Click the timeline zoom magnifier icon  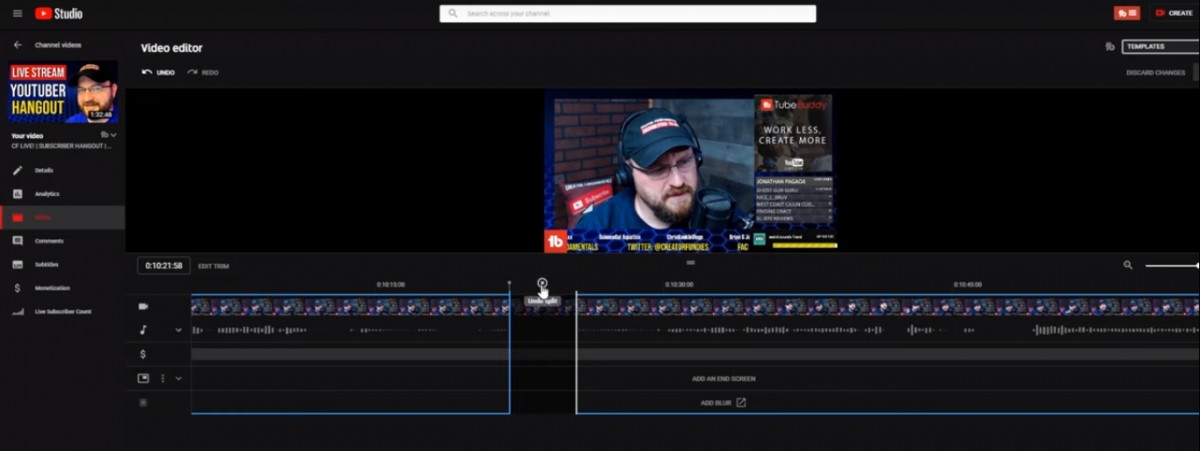(x=1128, y=265)
